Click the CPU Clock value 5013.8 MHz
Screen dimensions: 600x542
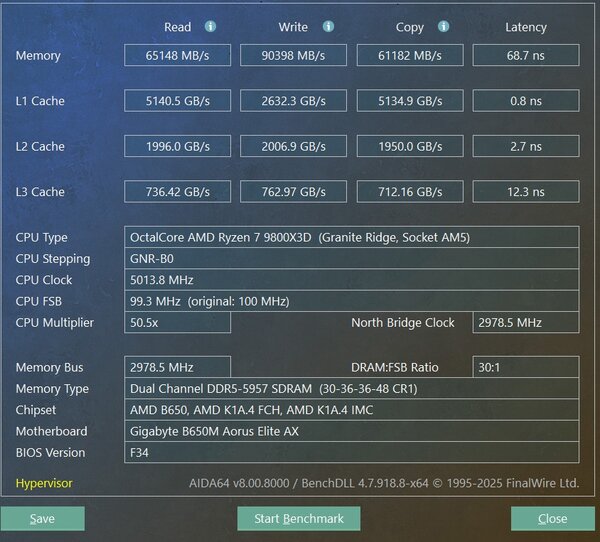click(x=352, y=280)
